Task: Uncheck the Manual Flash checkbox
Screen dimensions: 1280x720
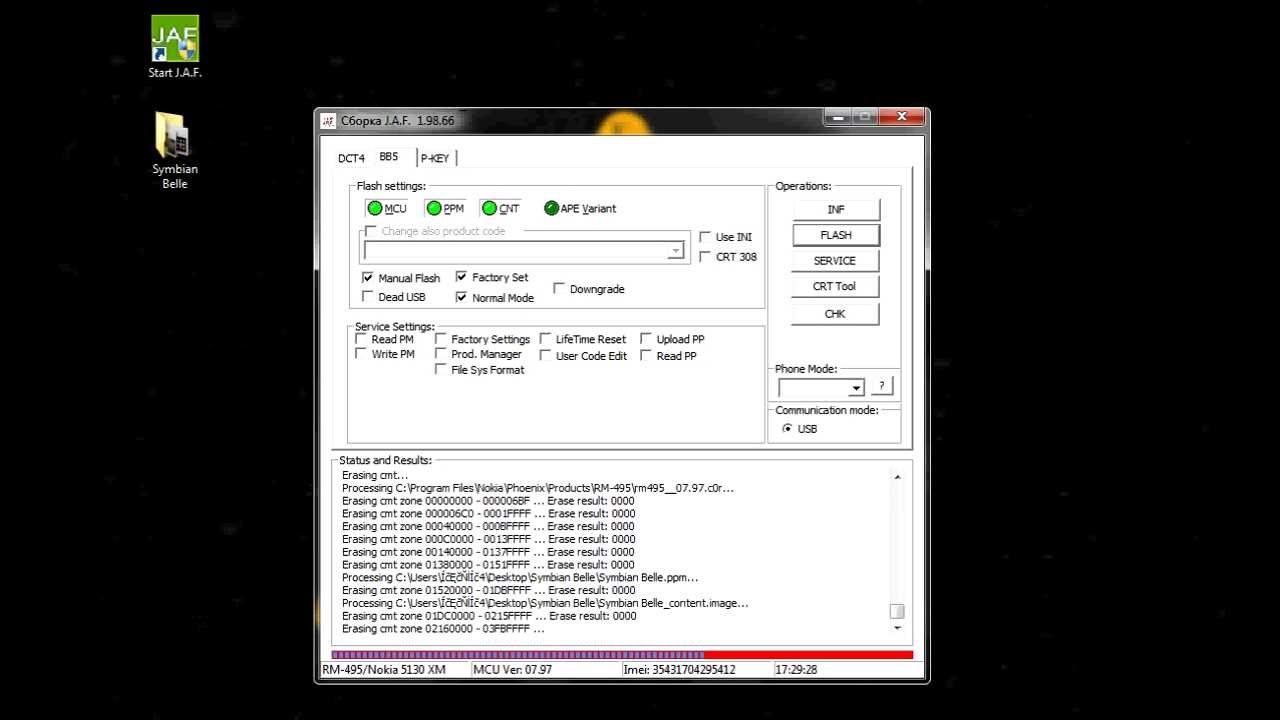Action: pyautogui.click(x=368, y=278)
